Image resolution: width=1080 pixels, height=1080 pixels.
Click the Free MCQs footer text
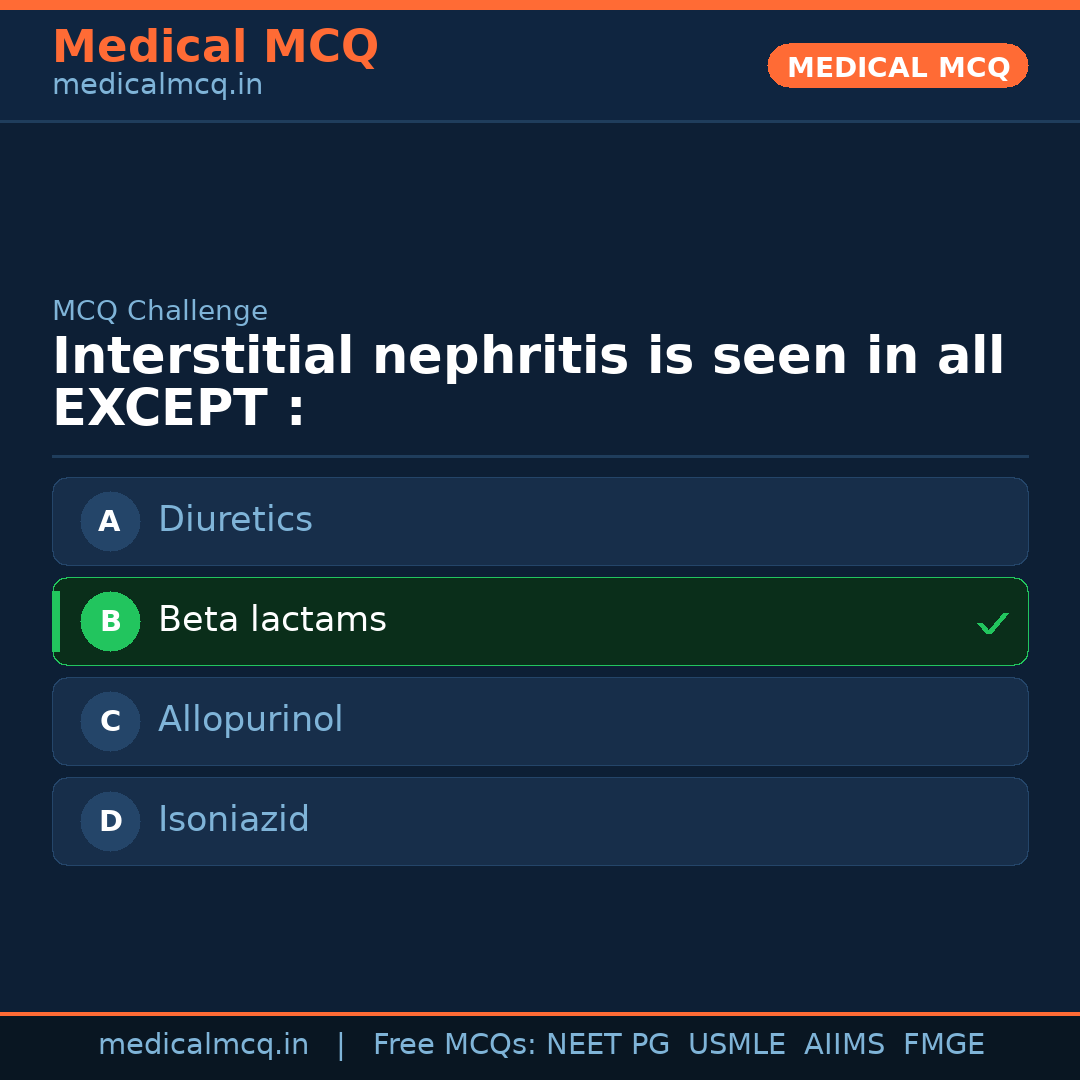click(x=455, y=1045)
